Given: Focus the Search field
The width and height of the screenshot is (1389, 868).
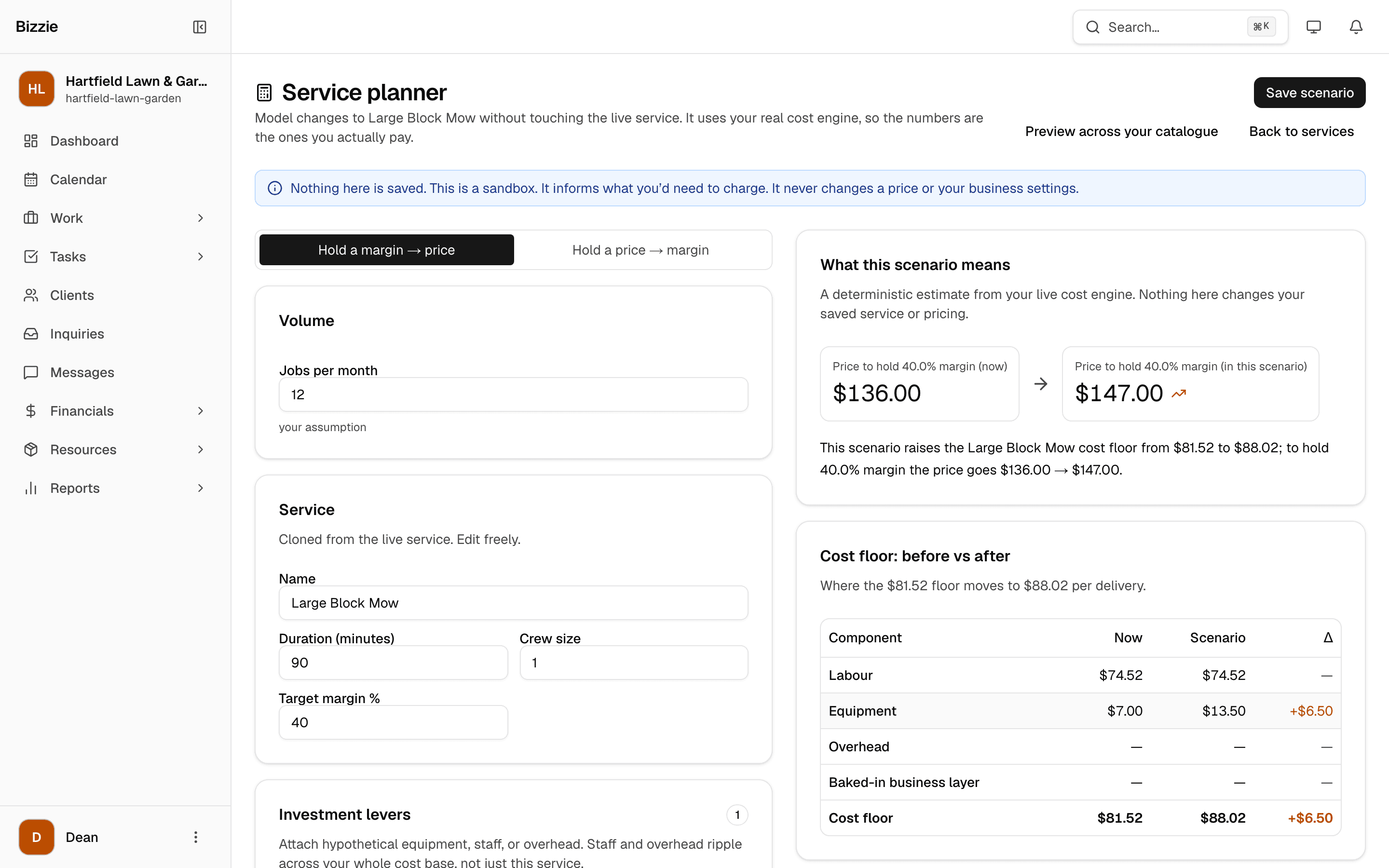Looking at the screenshot, I should (x=1180, y=27).
